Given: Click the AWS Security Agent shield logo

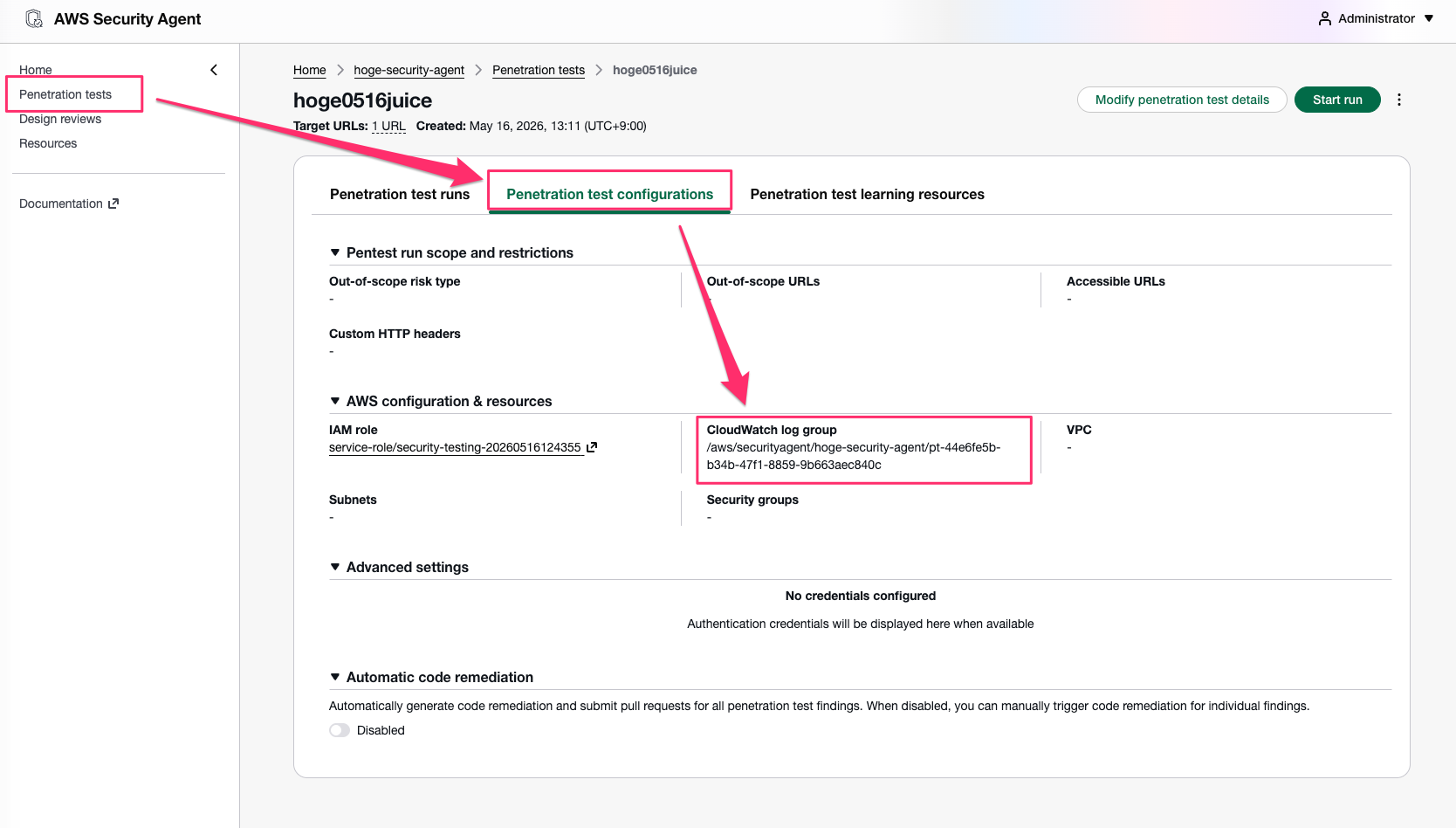Looking at the screenshot, I should (34, 18).
